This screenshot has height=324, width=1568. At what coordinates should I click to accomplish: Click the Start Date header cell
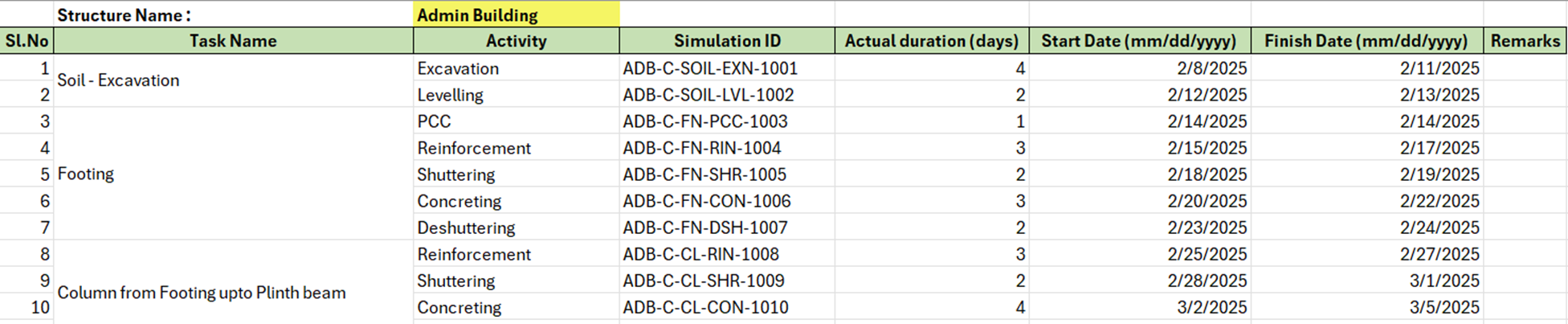1139,41
